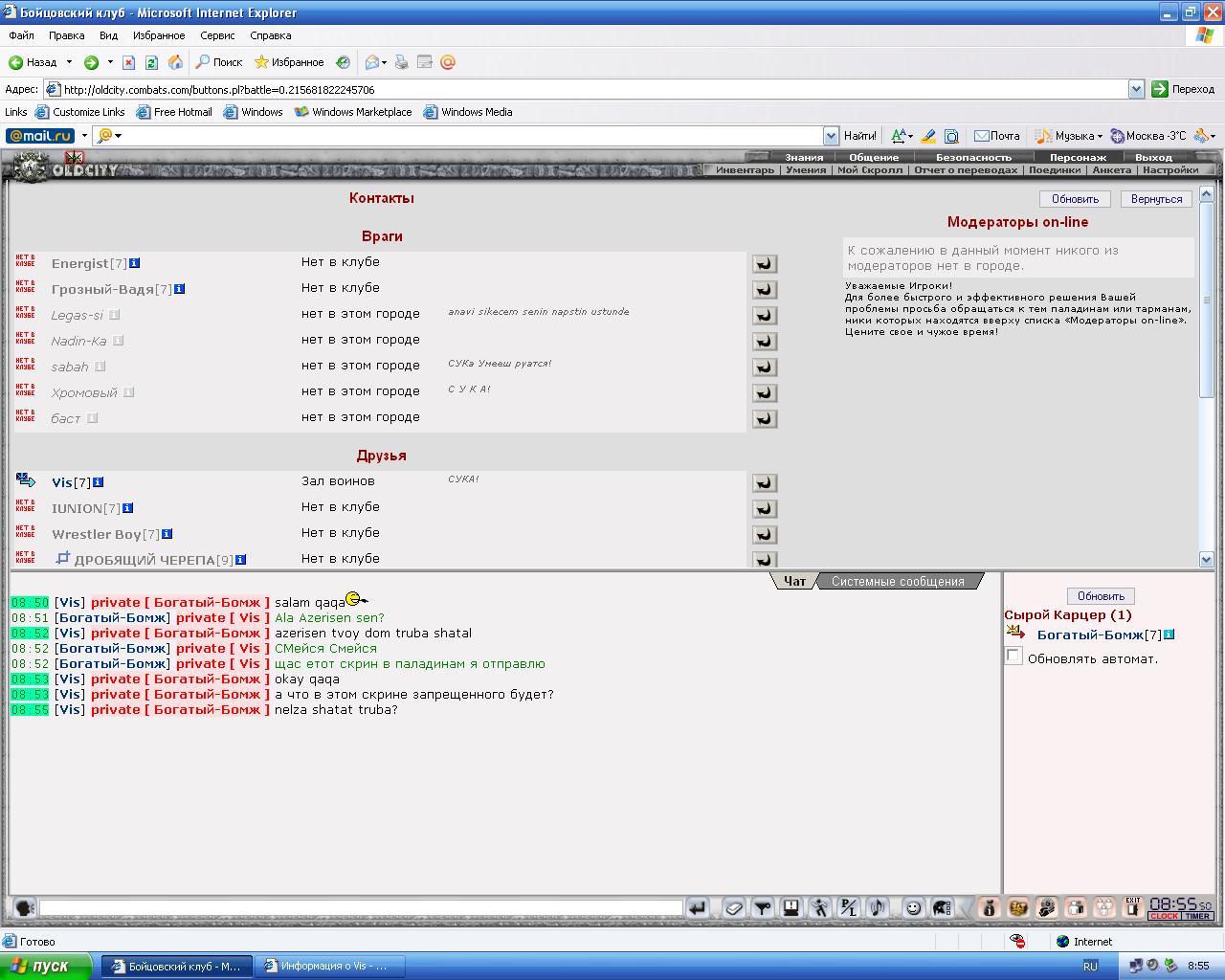Open the smileys icon in the chat bar
The width and height of the screenshot is (1225, 980).
coord(914,907)
